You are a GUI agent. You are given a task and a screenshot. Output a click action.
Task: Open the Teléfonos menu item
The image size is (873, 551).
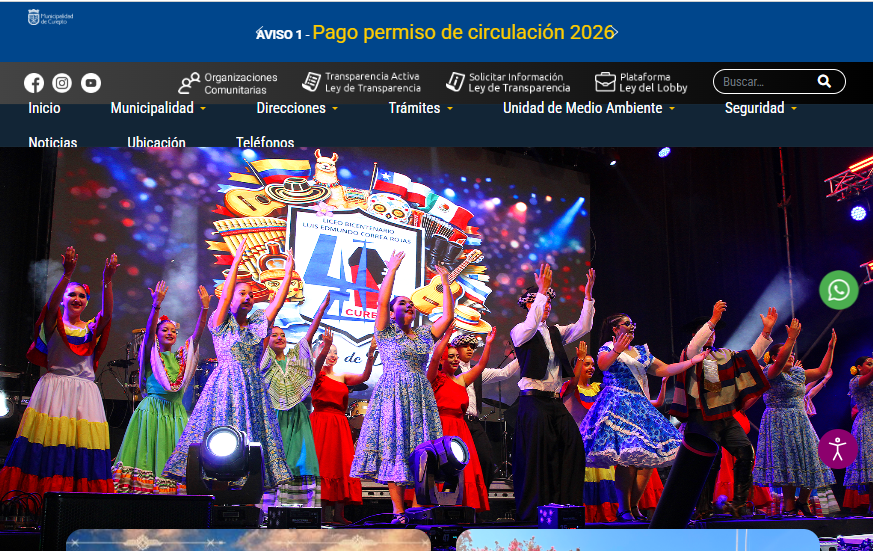click(x=265, y=142)
